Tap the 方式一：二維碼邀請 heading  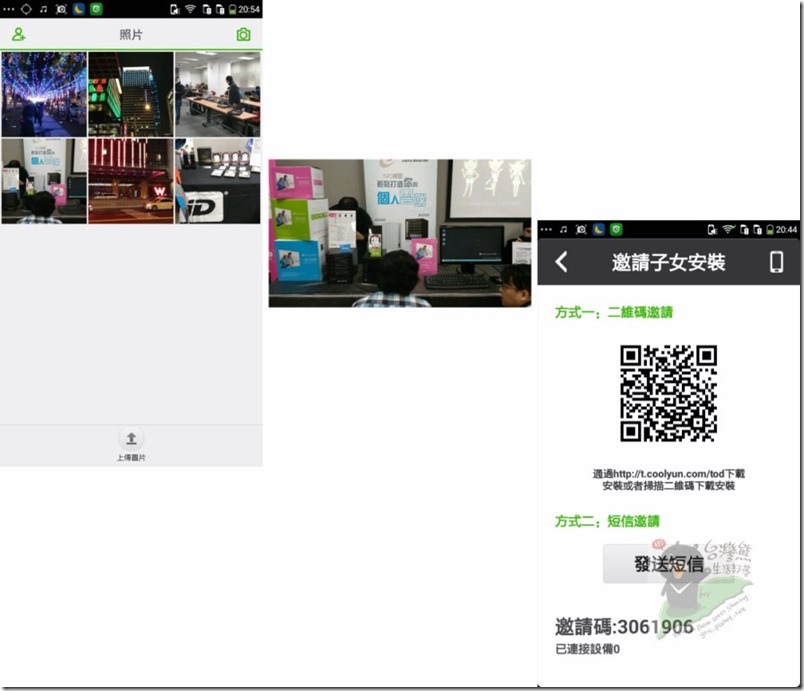pyautogui.click(x=614, y=312)
